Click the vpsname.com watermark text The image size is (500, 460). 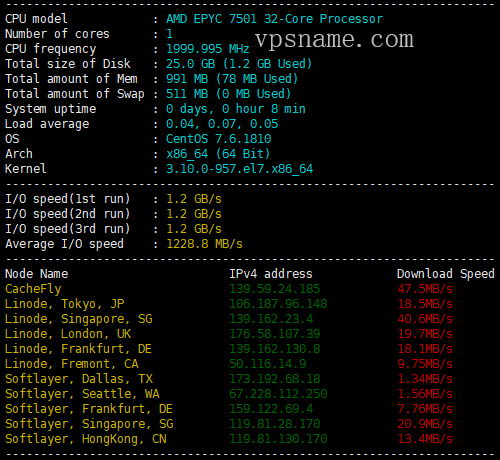[334, 40]
